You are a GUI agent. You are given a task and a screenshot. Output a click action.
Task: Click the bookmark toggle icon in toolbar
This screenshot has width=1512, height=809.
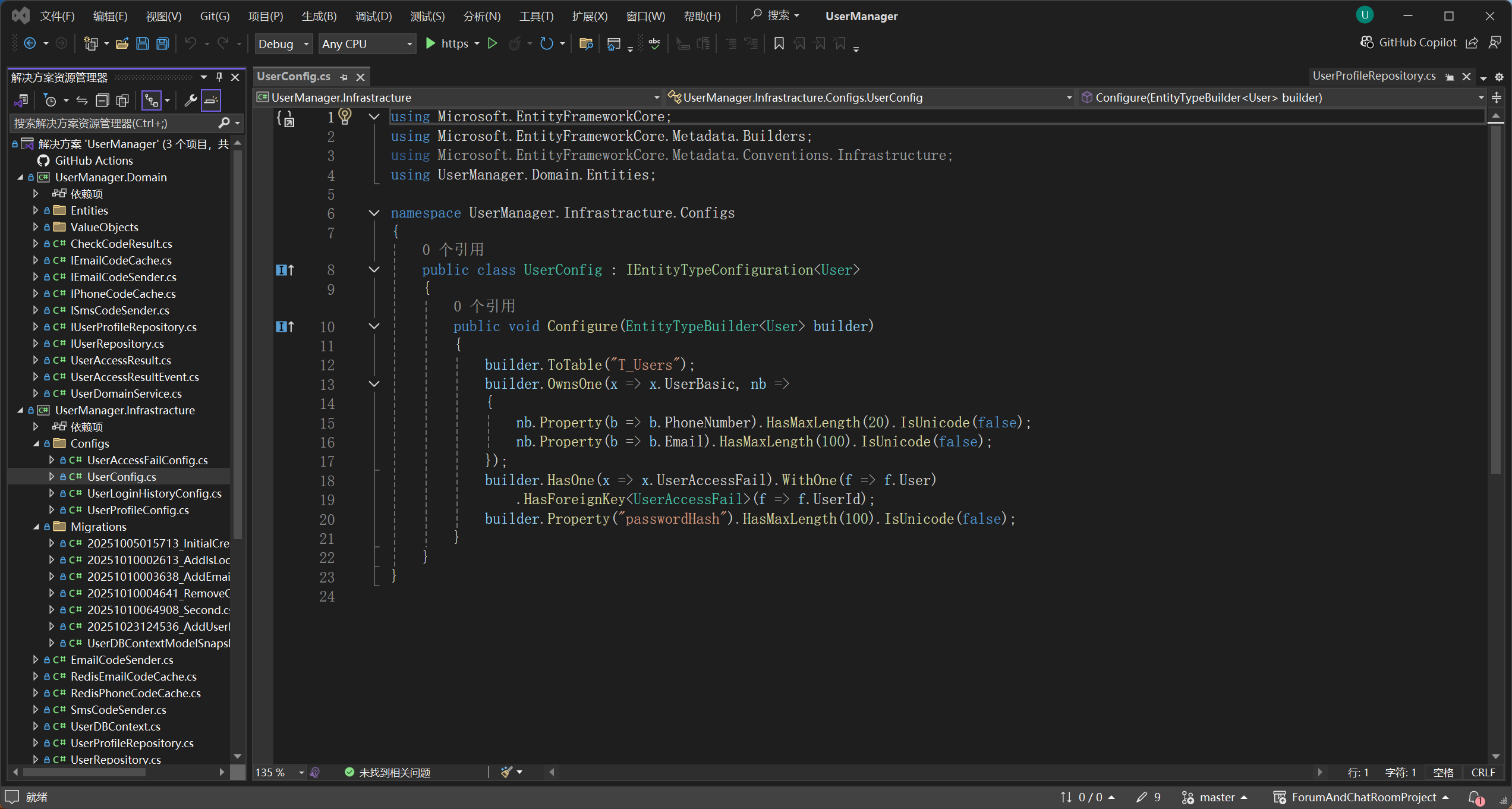pyautogui.click(x=779, y=43)
